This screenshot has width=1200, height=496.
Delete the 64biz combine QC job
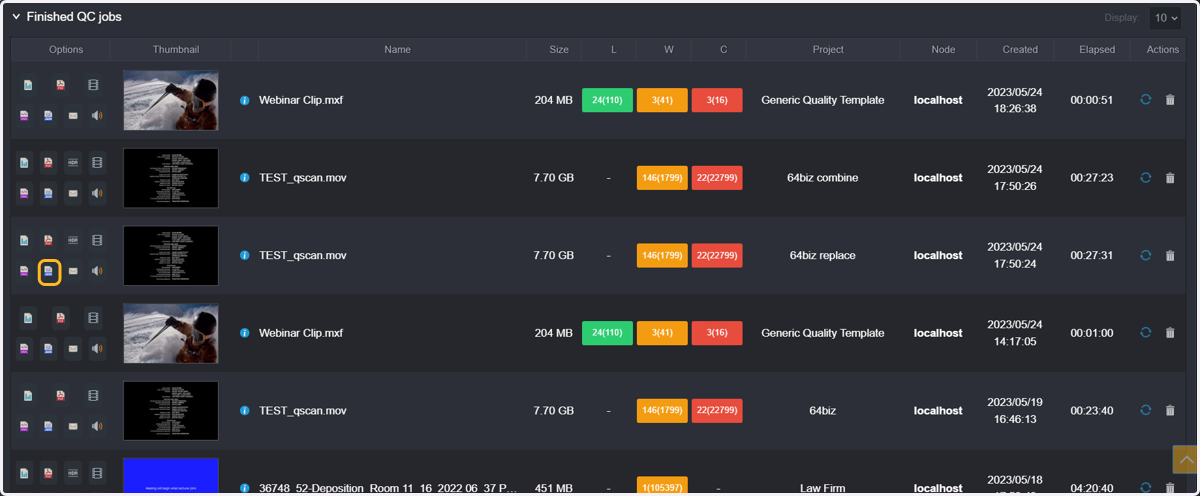[x=1170, y=178]
